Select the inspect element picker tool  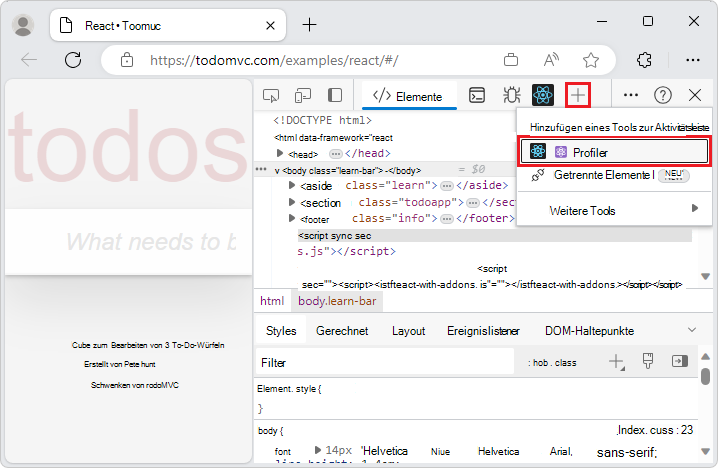click(x=271, y=96)
